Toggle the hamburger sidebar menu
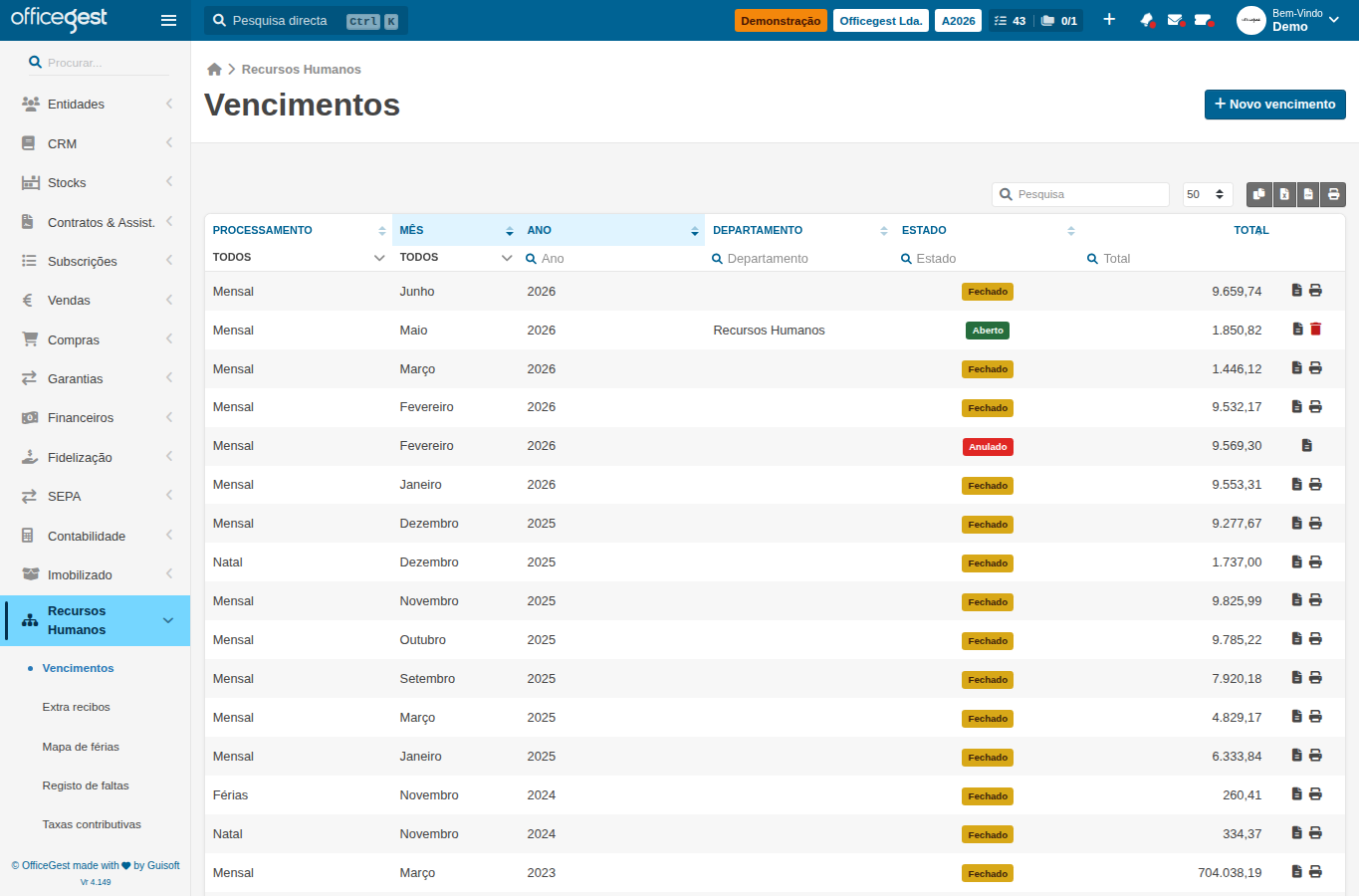The image size is (1359, 896). coord(168,20)
